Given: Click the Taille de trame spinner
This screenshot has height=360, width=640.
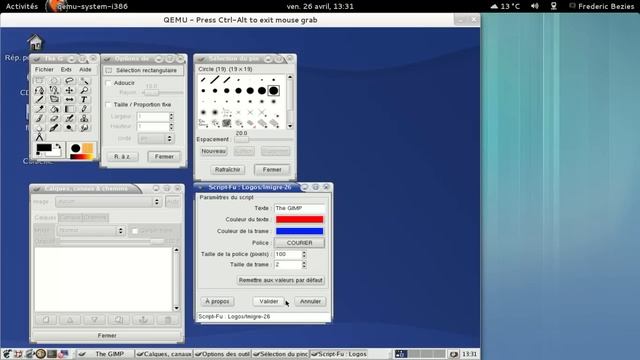Looking at the screenshot, I should 304,265.
